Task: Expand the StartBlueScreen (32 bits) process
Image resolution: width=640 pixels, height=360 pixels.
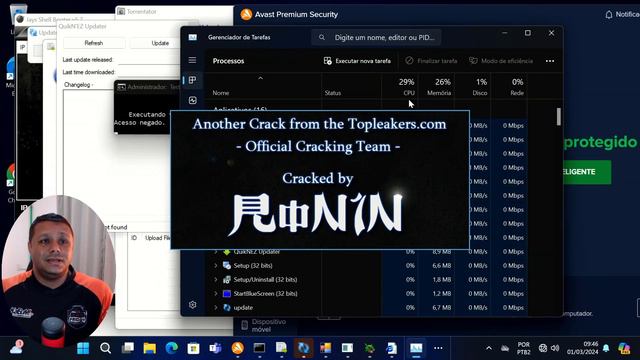Action: tap(216, 293)
